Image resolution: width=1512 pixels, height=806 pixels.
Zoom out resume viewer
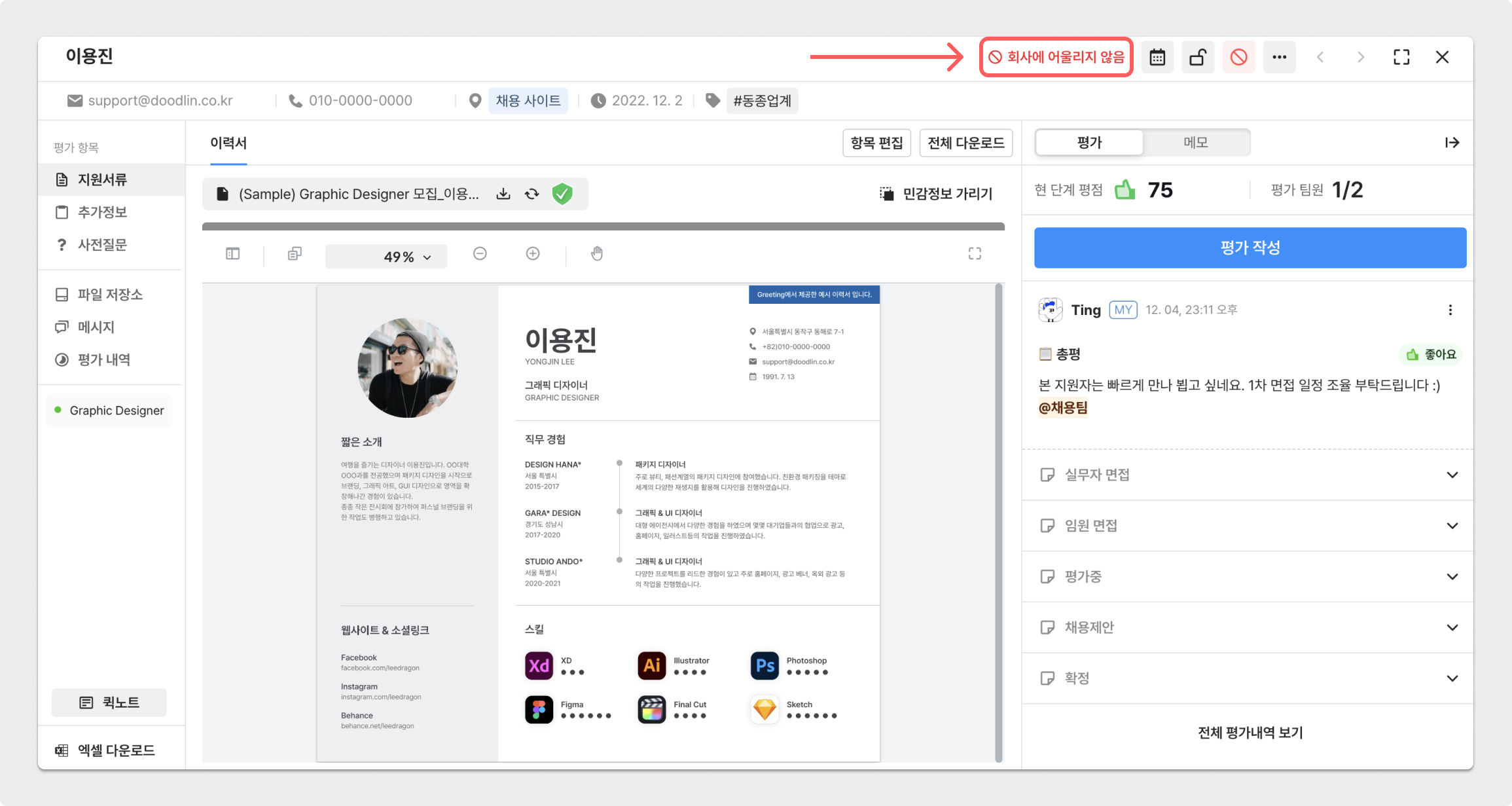(480, 253)
